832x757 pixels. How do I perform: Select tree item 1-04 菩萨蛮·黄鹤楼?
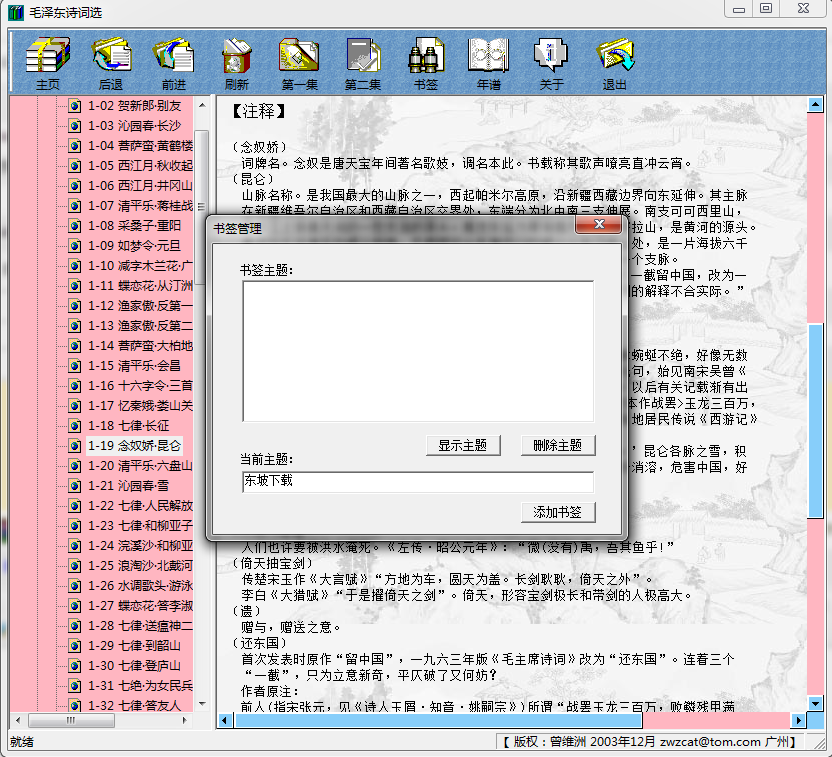click(x=140, y=146)
